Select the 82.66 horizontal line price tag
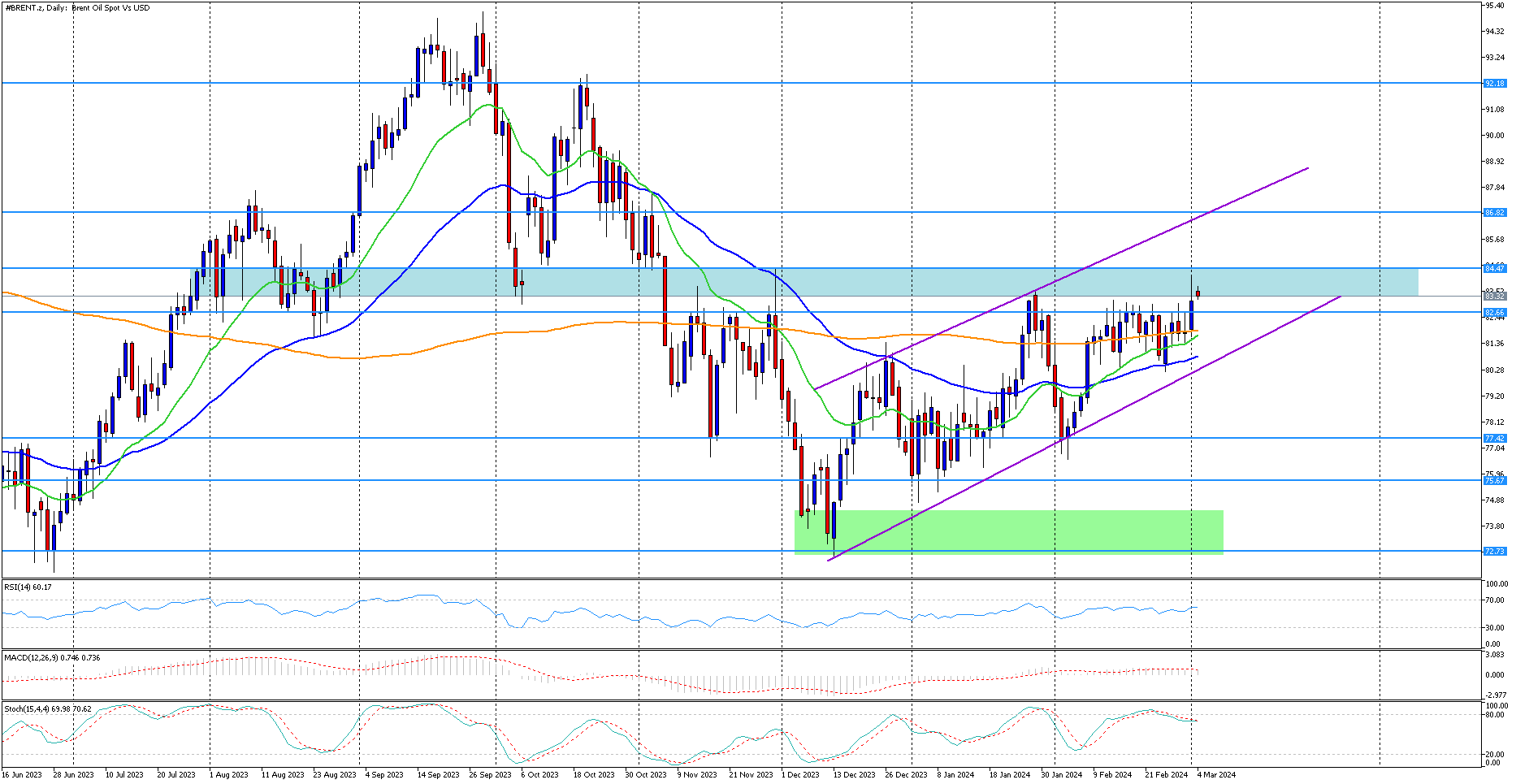The height and width of the screenshot is (784, 1516). click(x=1495, y=312)
